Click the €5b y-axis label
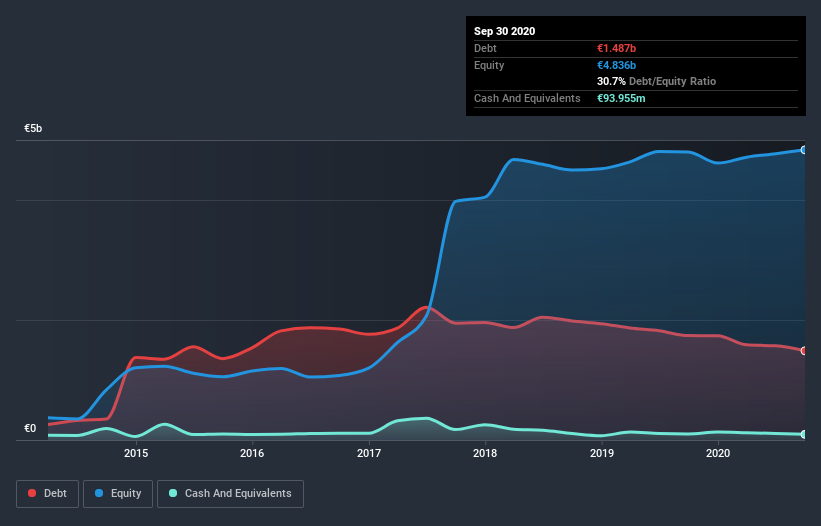Viewport: 821px width, 526px height. point(33,128)
